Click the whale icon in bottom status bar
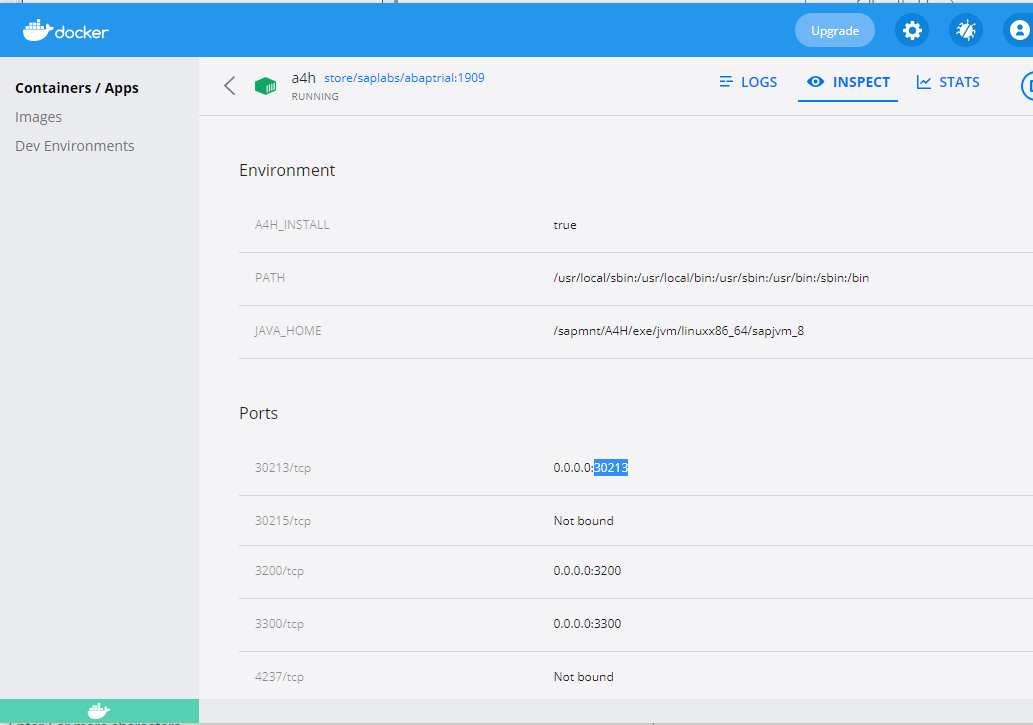1033x725 pixels. (x=99, y=711)
